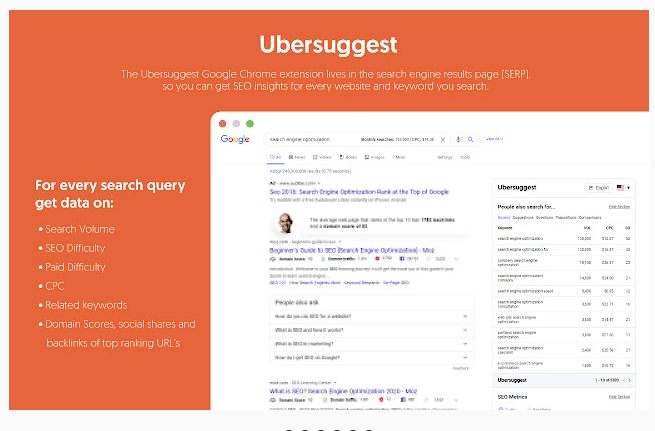Screen dimensions: 655x431
Task: Open the Keyword Research sitelink
Action: (362, 283)
